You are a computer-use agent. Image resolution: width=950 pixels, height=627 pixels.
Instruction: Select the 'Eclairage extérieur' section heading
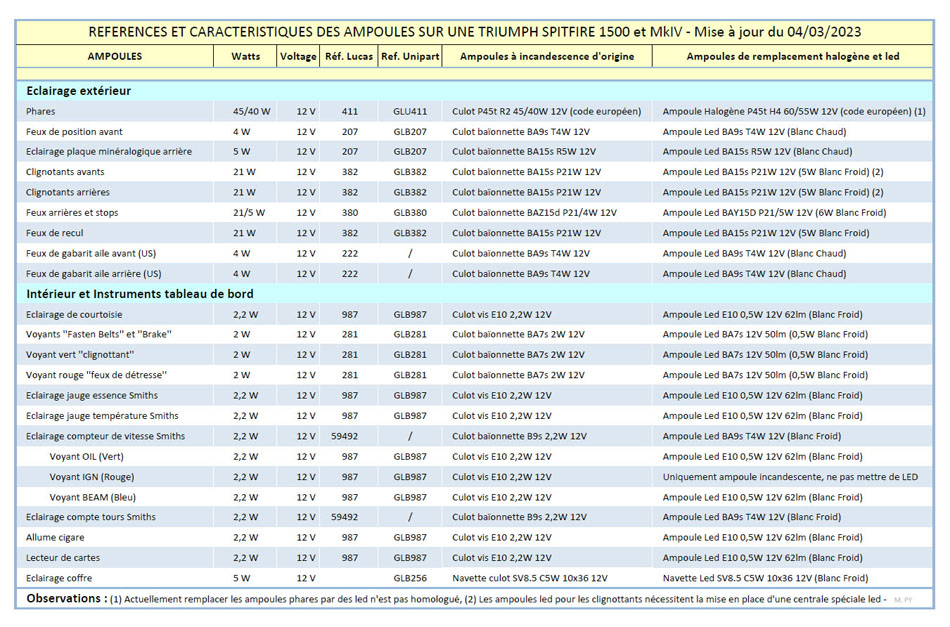click(79, 91)
